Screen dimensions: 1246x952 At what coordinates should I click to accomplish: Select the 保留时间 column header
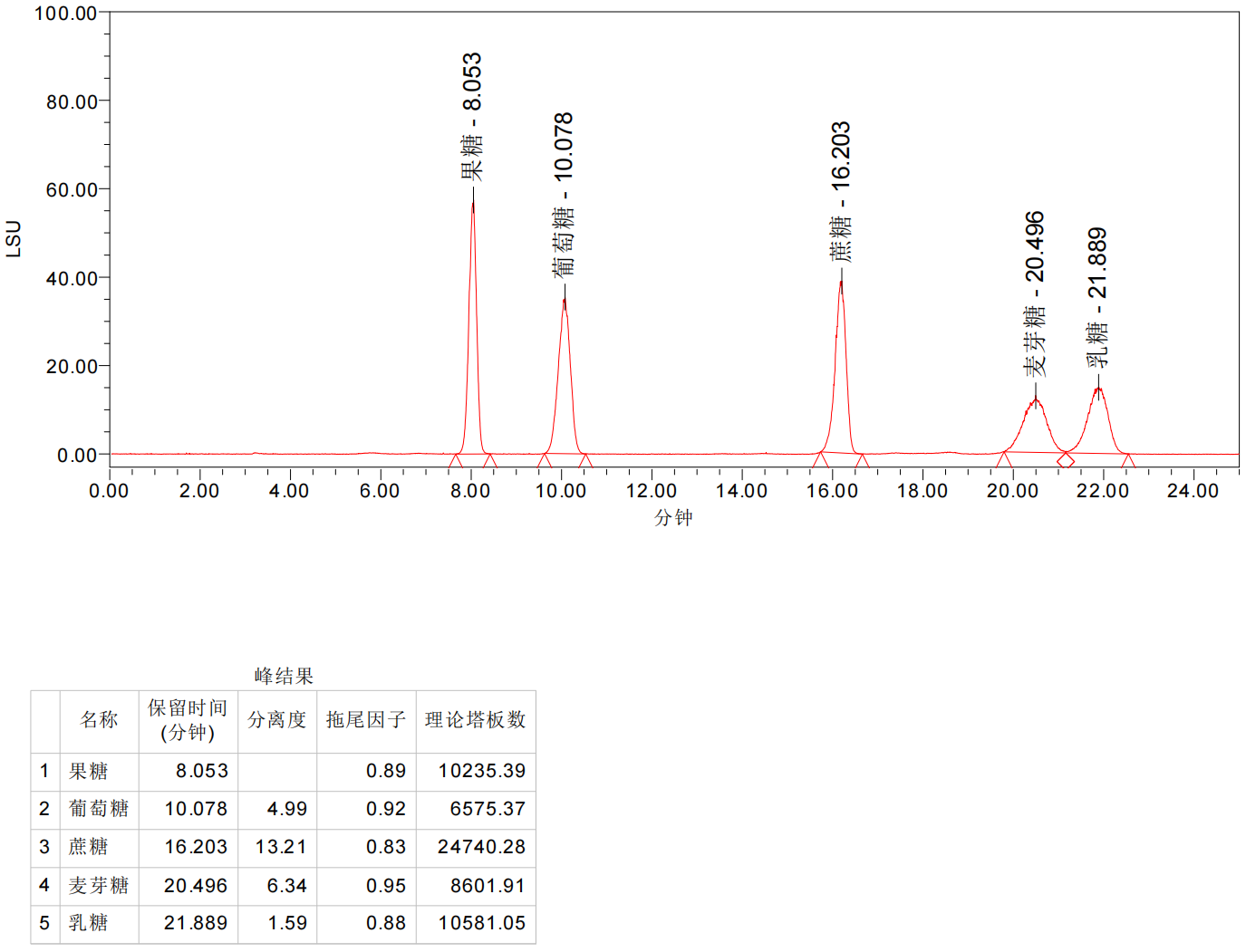(x=188, y=720)
